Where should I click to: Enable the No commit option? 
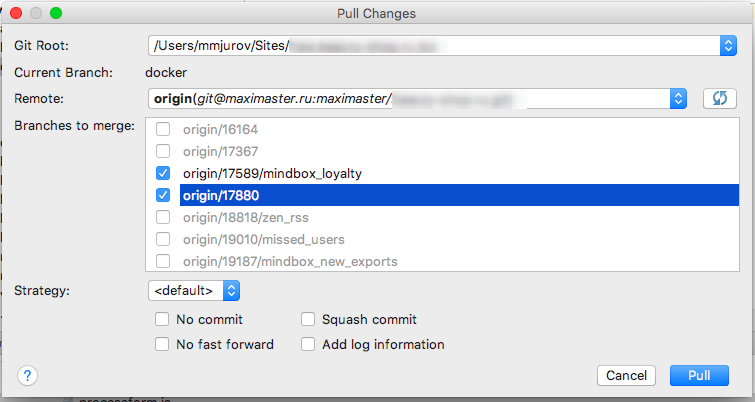click(x=163, y=320)
